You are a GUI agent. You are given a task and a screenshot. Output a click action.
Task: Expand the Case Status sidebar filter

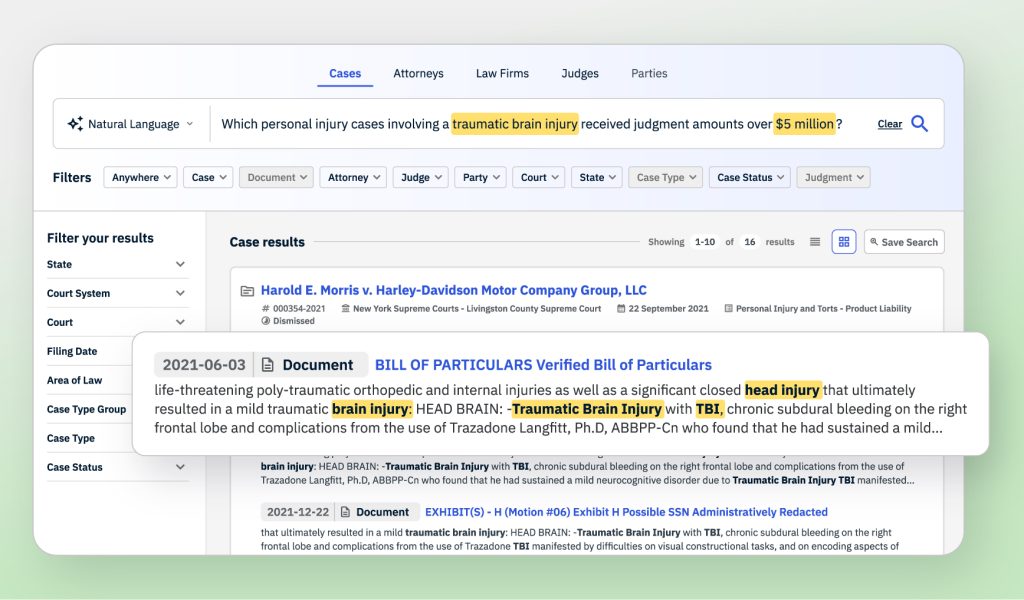tap(180, 467)
